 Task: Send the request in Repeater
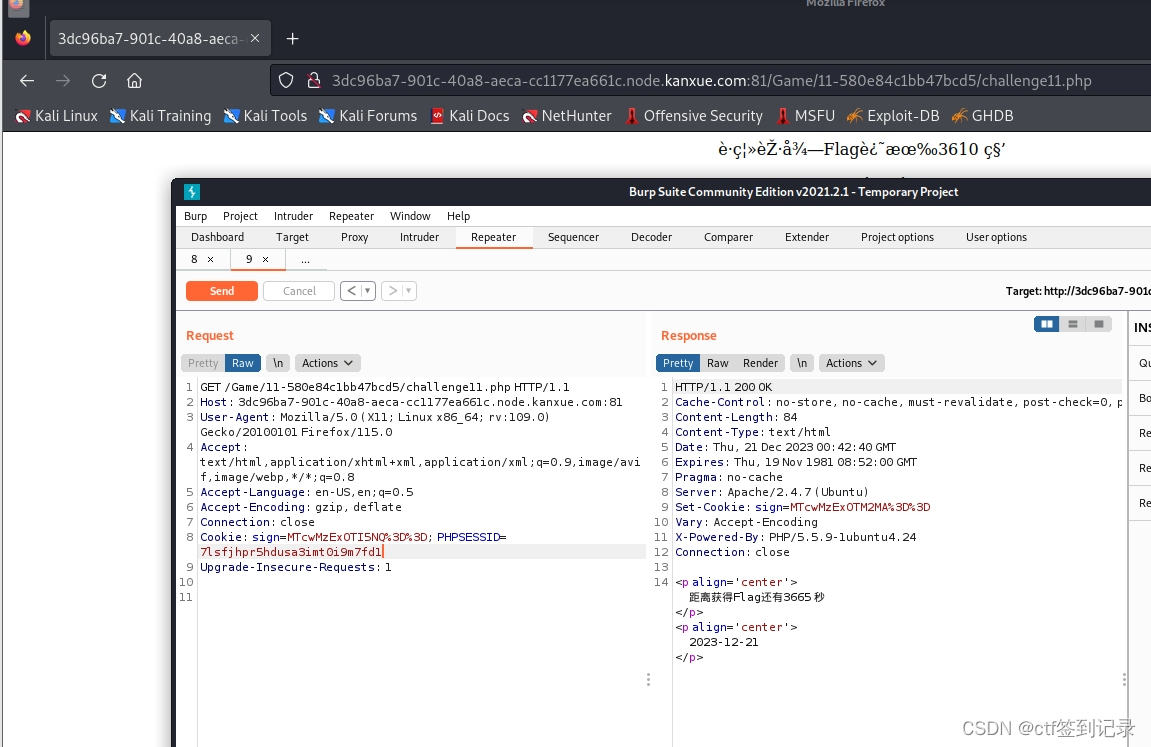pos(222,291)
